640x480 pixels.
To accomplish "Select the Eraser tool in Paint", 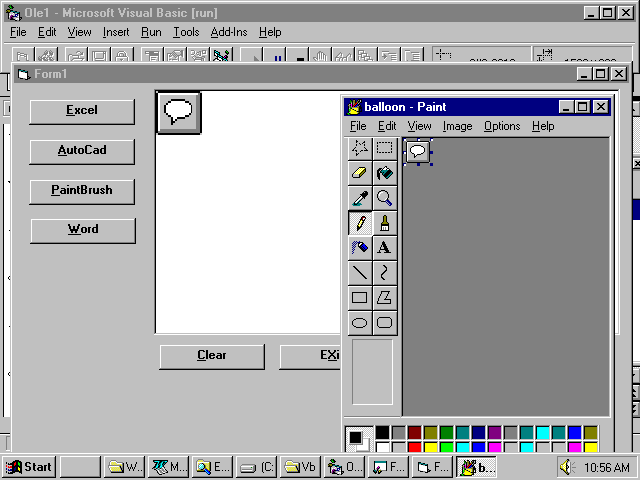I will point(359,172).
